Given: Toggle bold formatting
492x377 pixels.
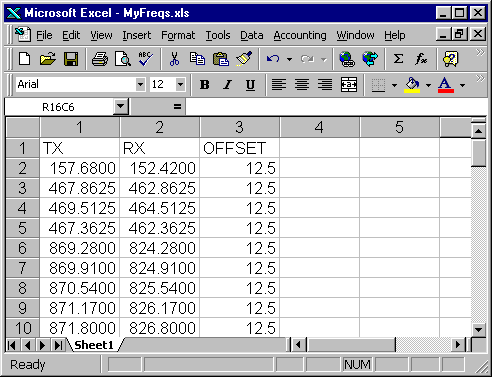Looking at the screenshot, I should tap(204, 85).
